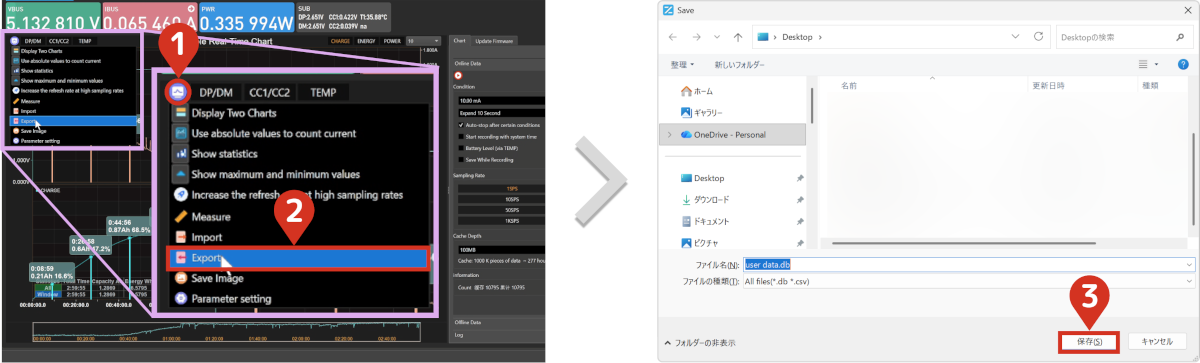The height and width of the screenshot is (363, 1200).
Task: Click the Increase refresh rate icon in enlarged menu
Action: click(181, 195)
